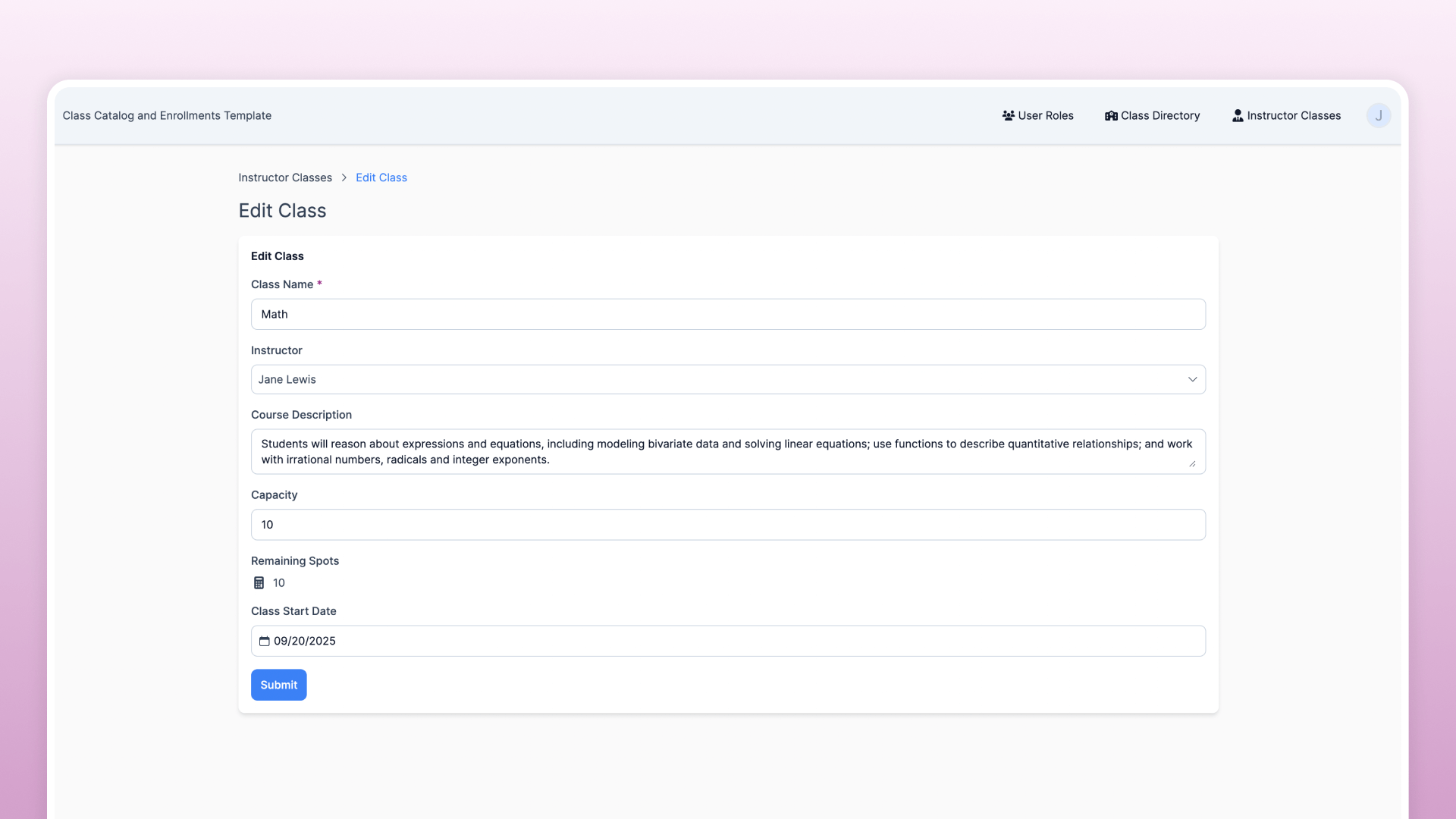Click the User Roles people icon

[x=1008, y=115]
